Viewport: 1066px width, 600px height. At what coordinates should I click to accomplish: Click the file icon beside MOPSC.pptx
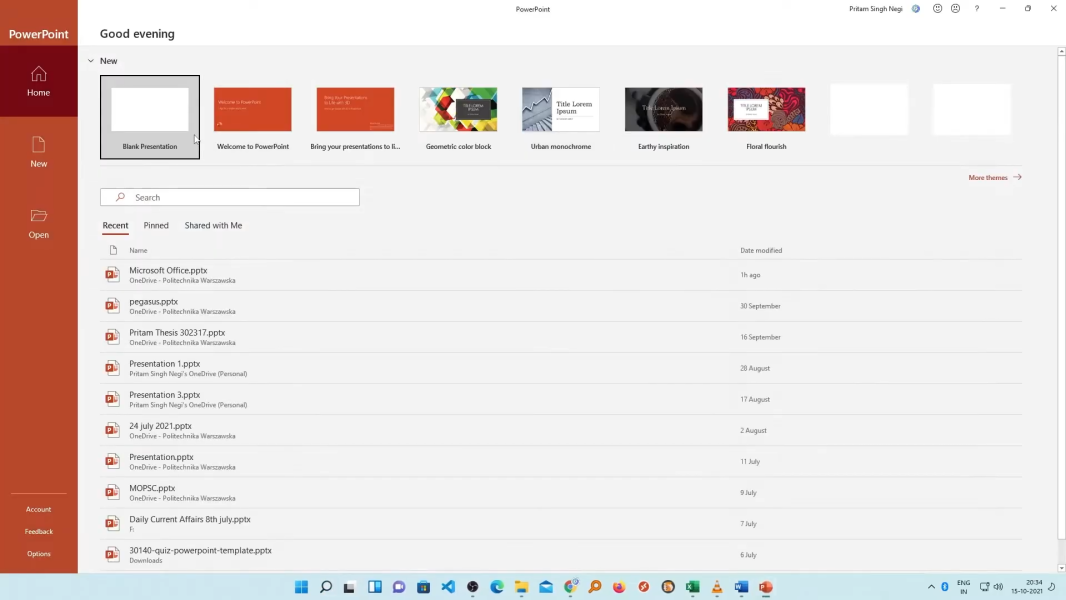click(x=112, y=492)
